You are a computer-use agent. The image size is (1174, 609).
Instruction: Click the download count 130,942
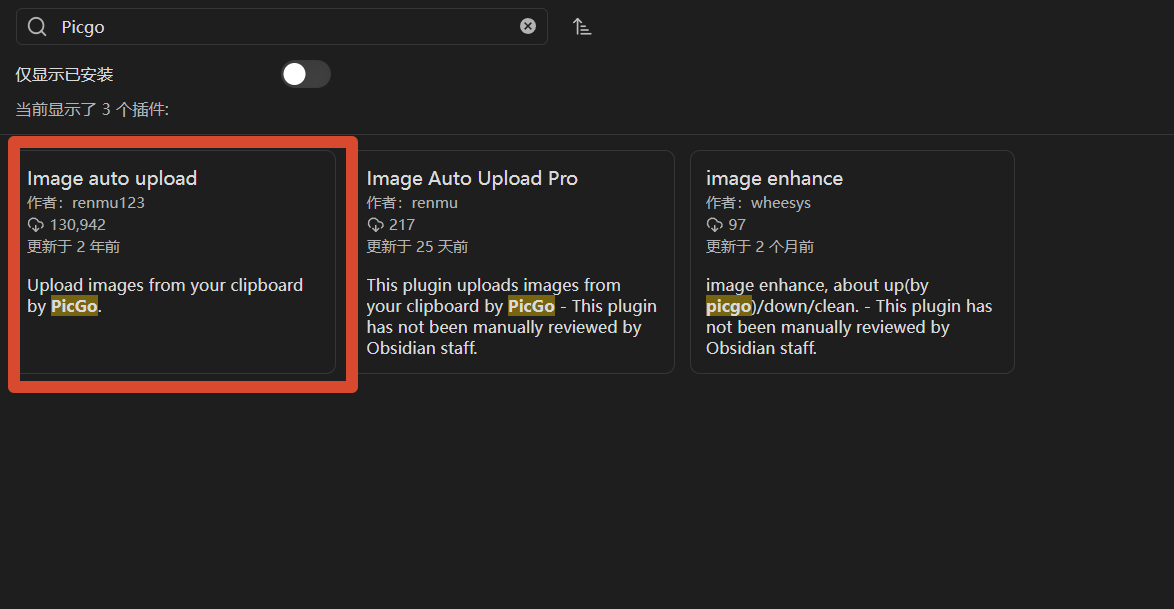click(x=78, y=225)
